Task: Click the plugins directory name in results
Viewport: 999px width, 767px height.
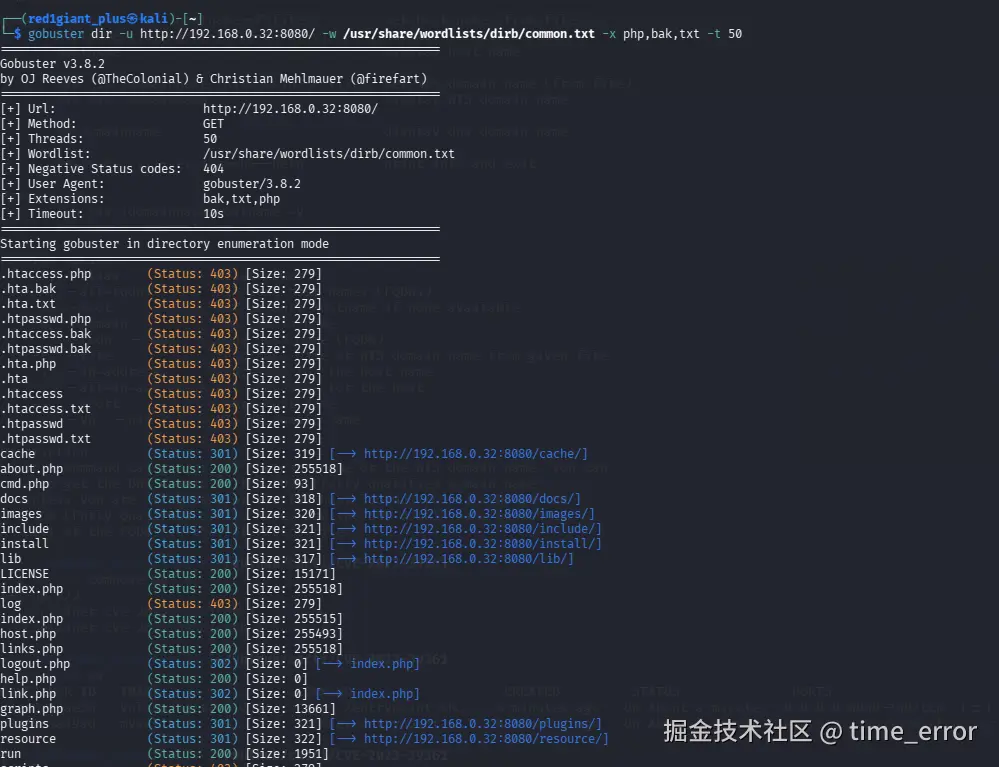Action: (x=24, y=724)
